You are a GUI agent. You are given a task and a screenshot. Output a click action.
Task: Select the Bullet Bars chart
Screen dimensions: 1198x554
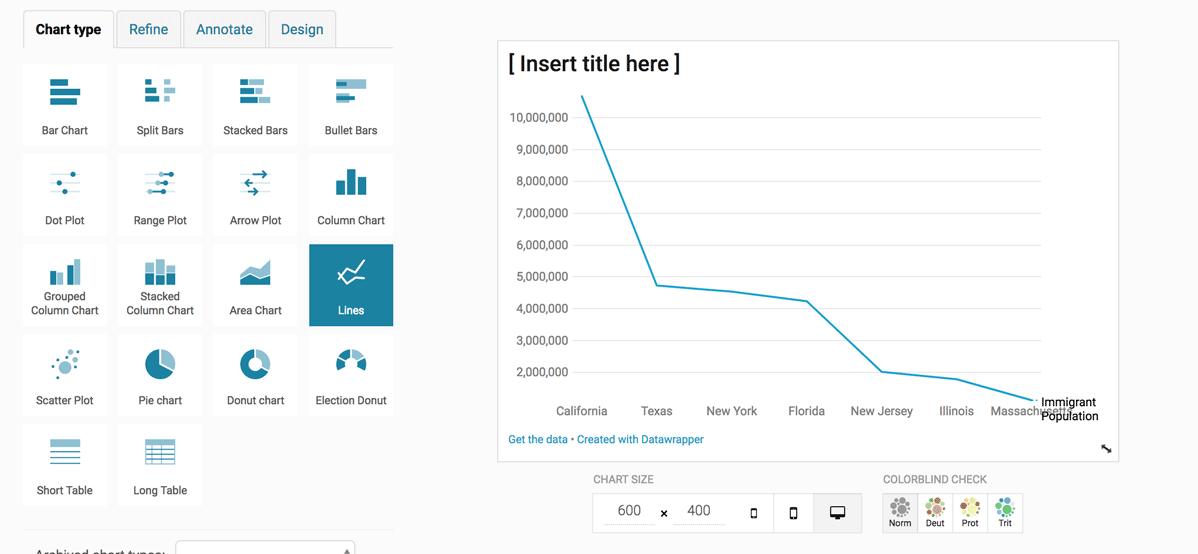pyautogui.click(x=351, y=105)
